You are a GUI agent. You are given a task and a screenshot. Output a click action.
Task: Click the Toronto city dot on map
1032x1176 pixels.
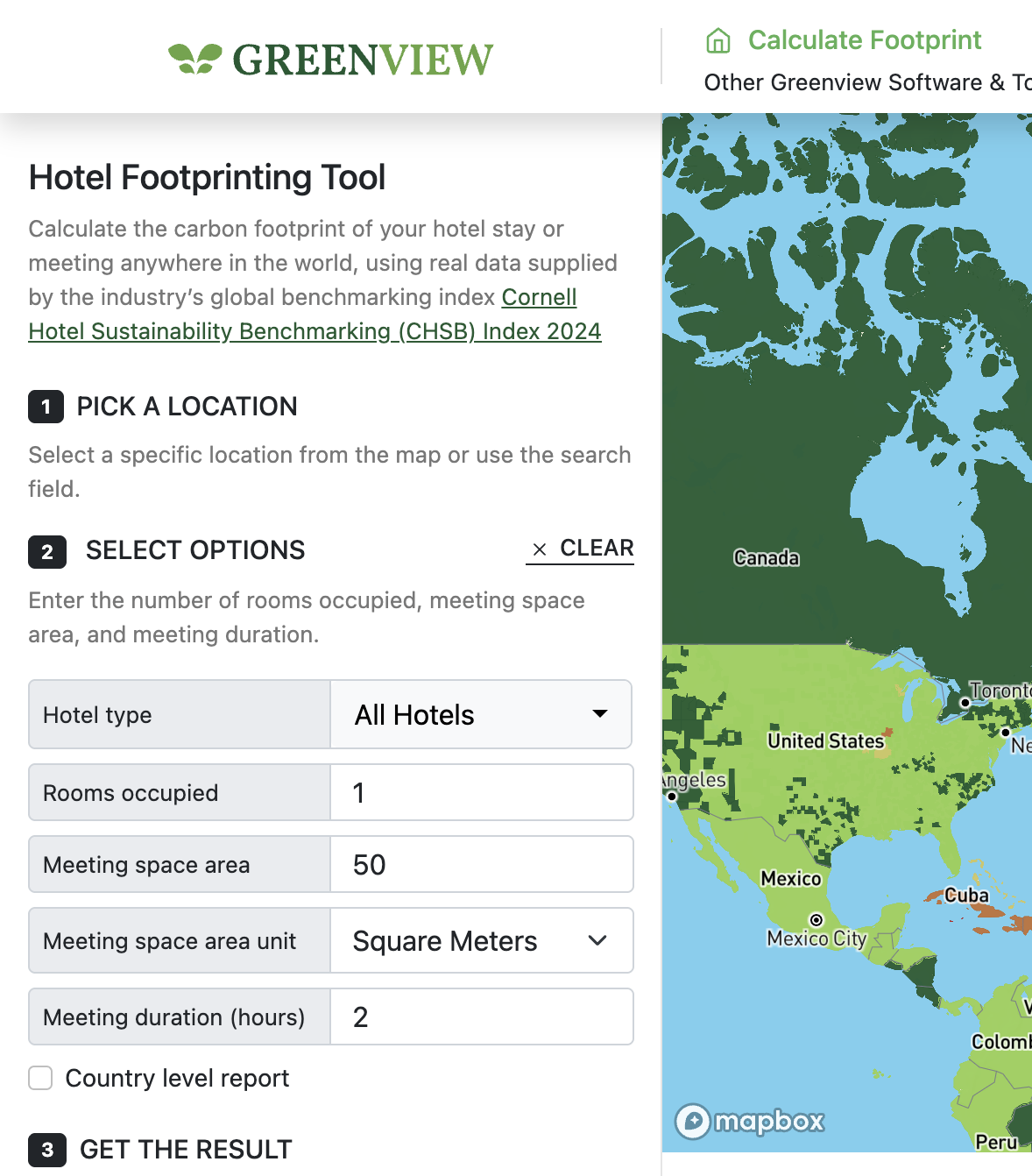965,703
